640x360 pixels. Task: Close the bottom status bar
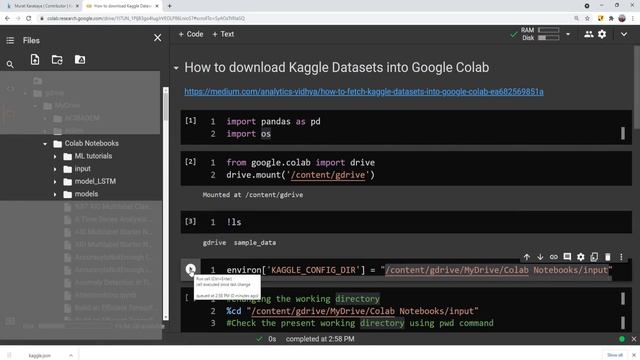[633, 339]
